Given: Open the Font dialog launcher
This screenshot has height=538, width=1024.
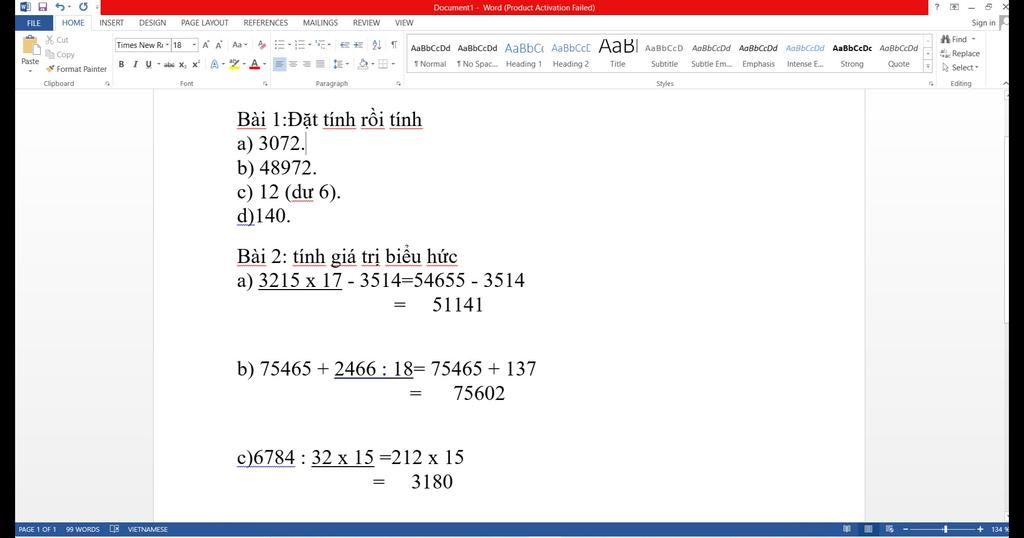Looking at the screenshot, I should [265, 84].
